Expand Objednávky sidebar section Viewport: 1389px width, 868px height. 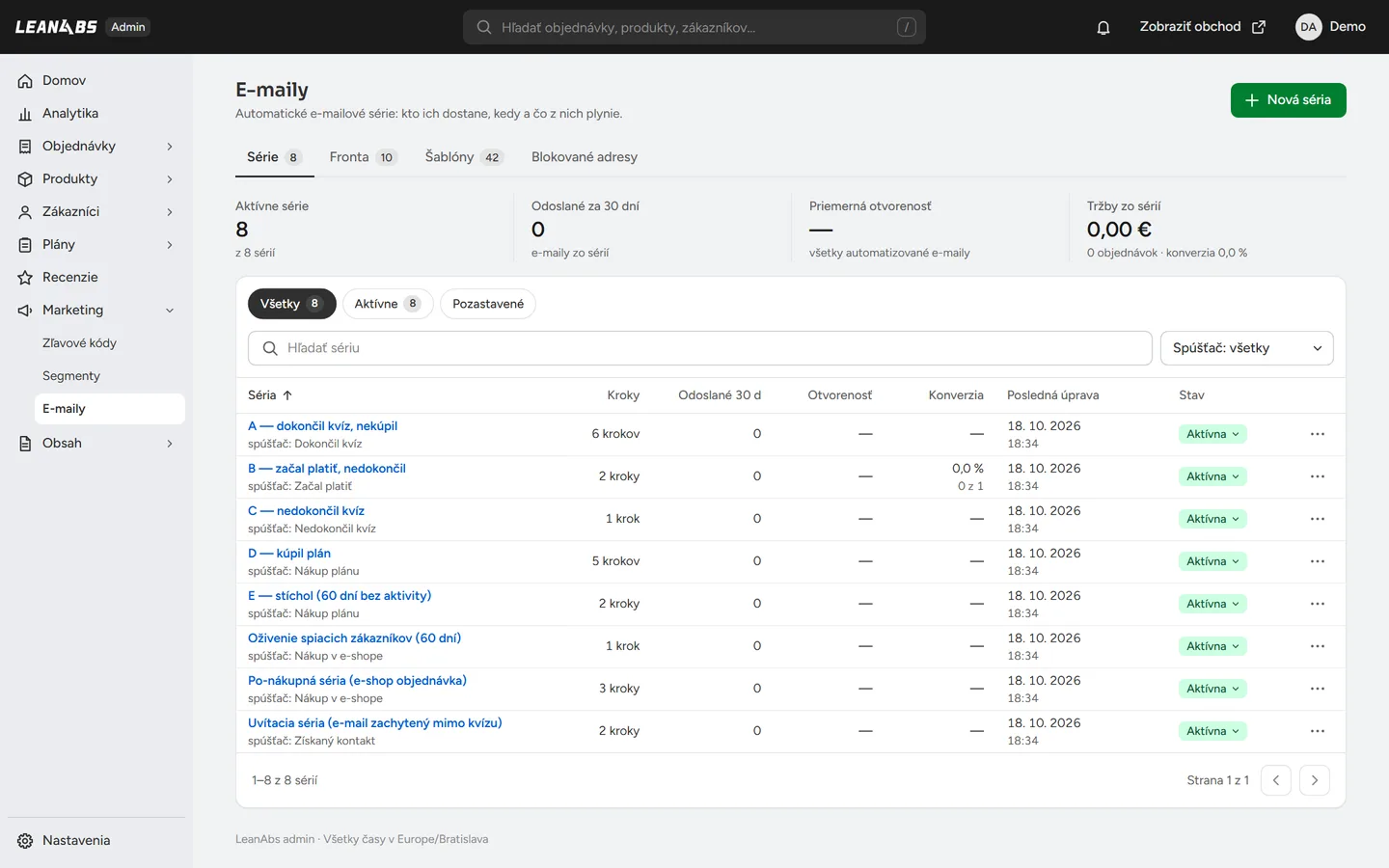[x=170, y=147]
